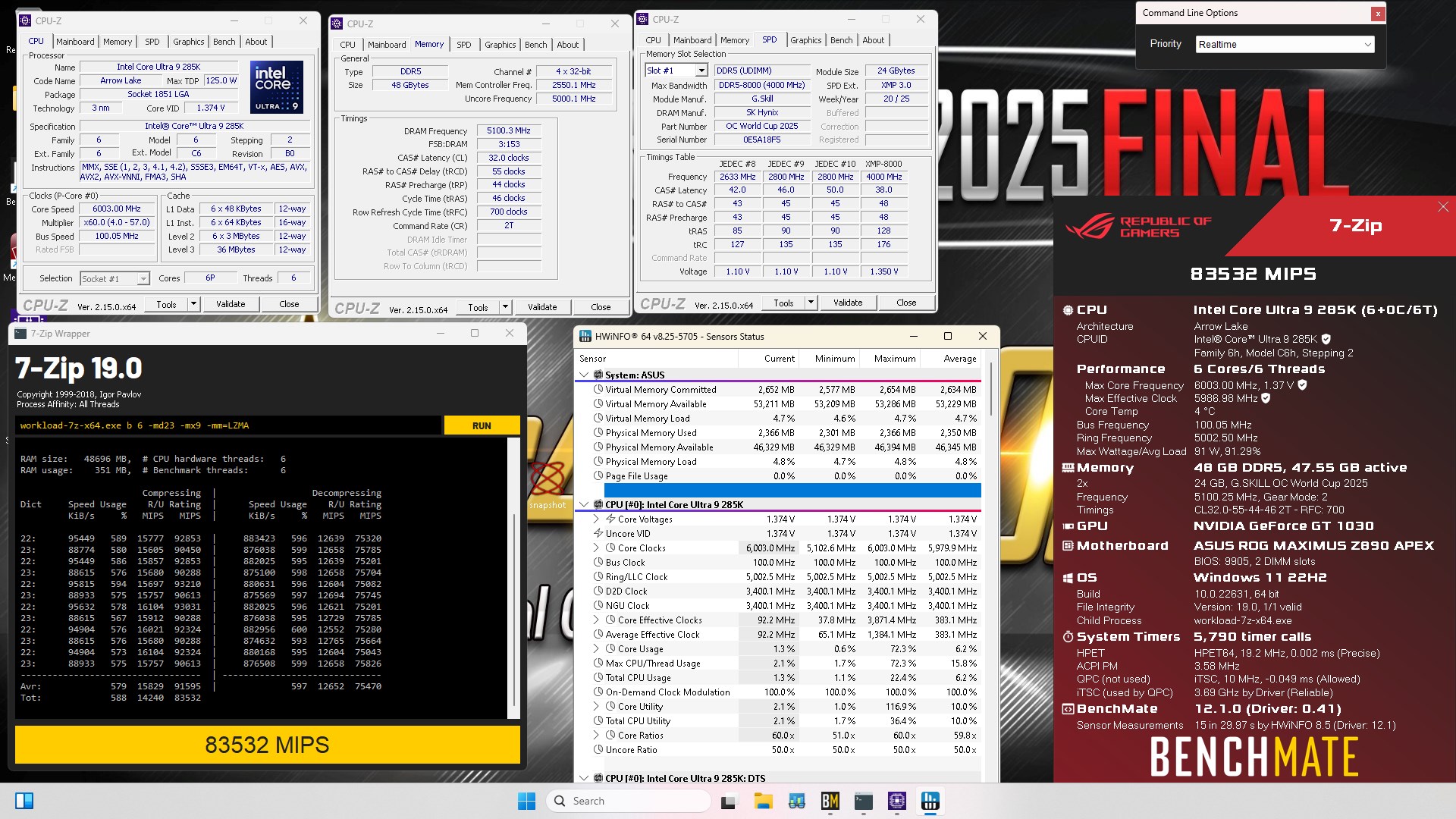The image size is (1456, 819).
Task: Click Validate in CPU-Z CPU window
Action: click(x=231, y=304)
